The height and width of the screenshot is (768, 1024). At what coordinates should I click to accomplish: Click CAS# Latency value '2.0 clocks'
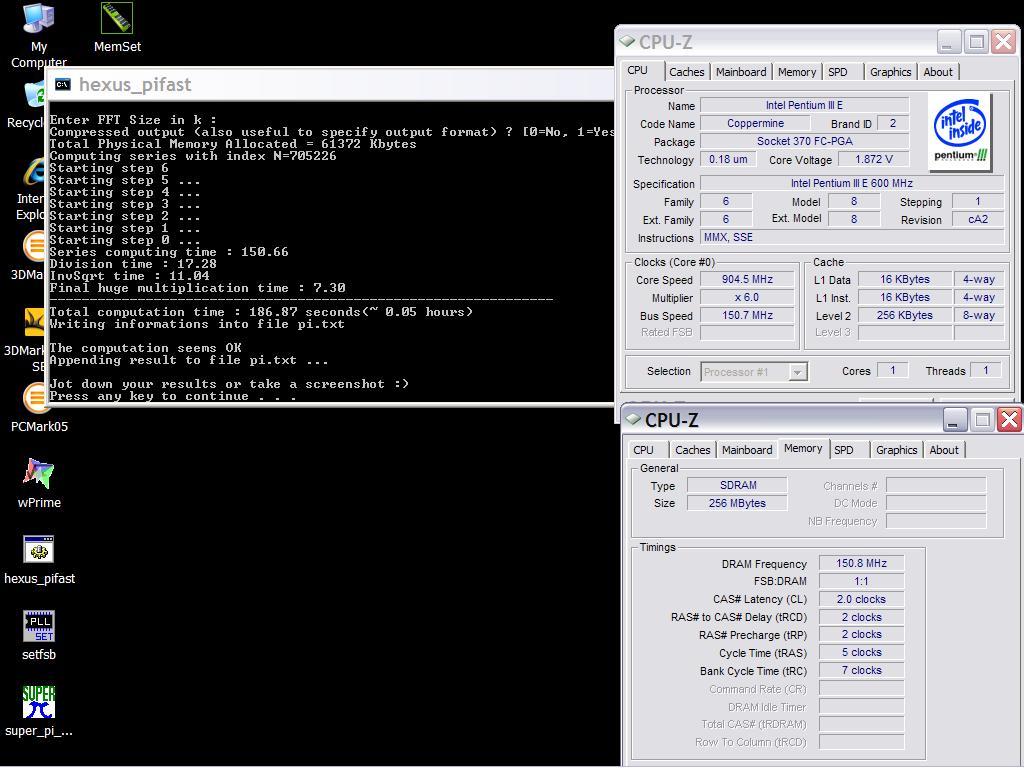pos(861,599)
